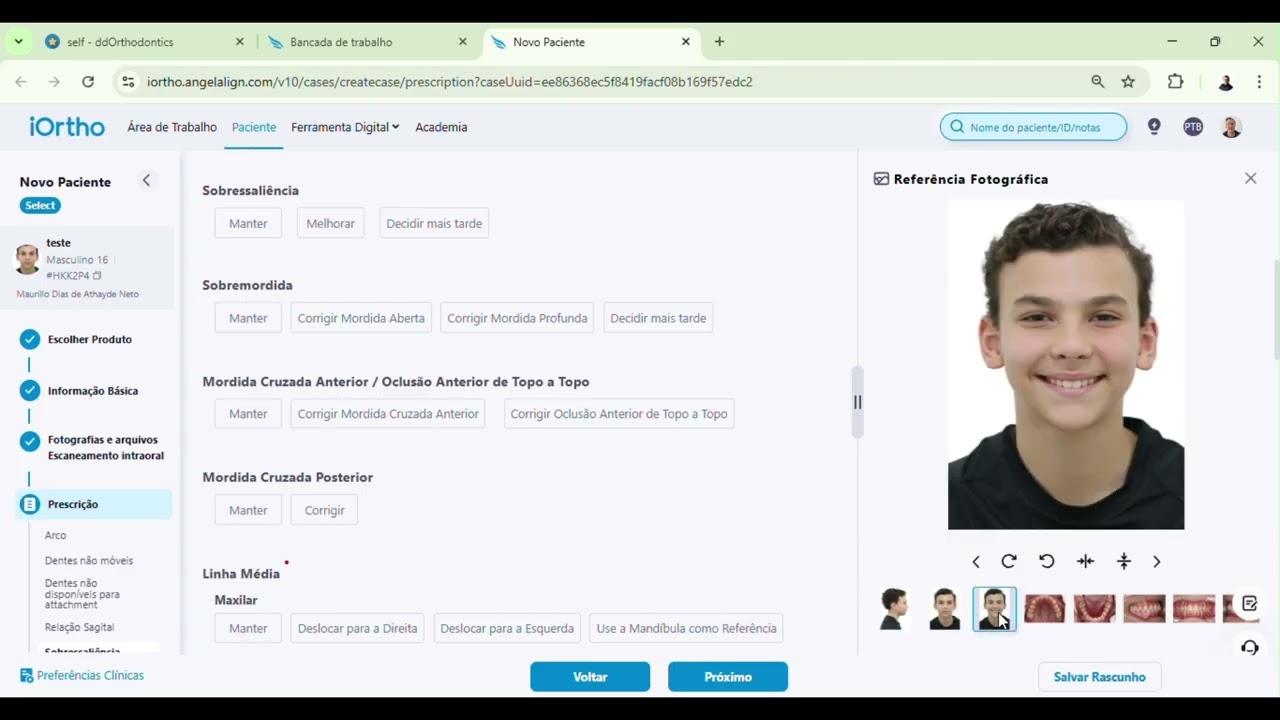Select Manter for Mordida Cruzada Anterior
This screenshot has height=720, width=1280.
coord(248,414)
